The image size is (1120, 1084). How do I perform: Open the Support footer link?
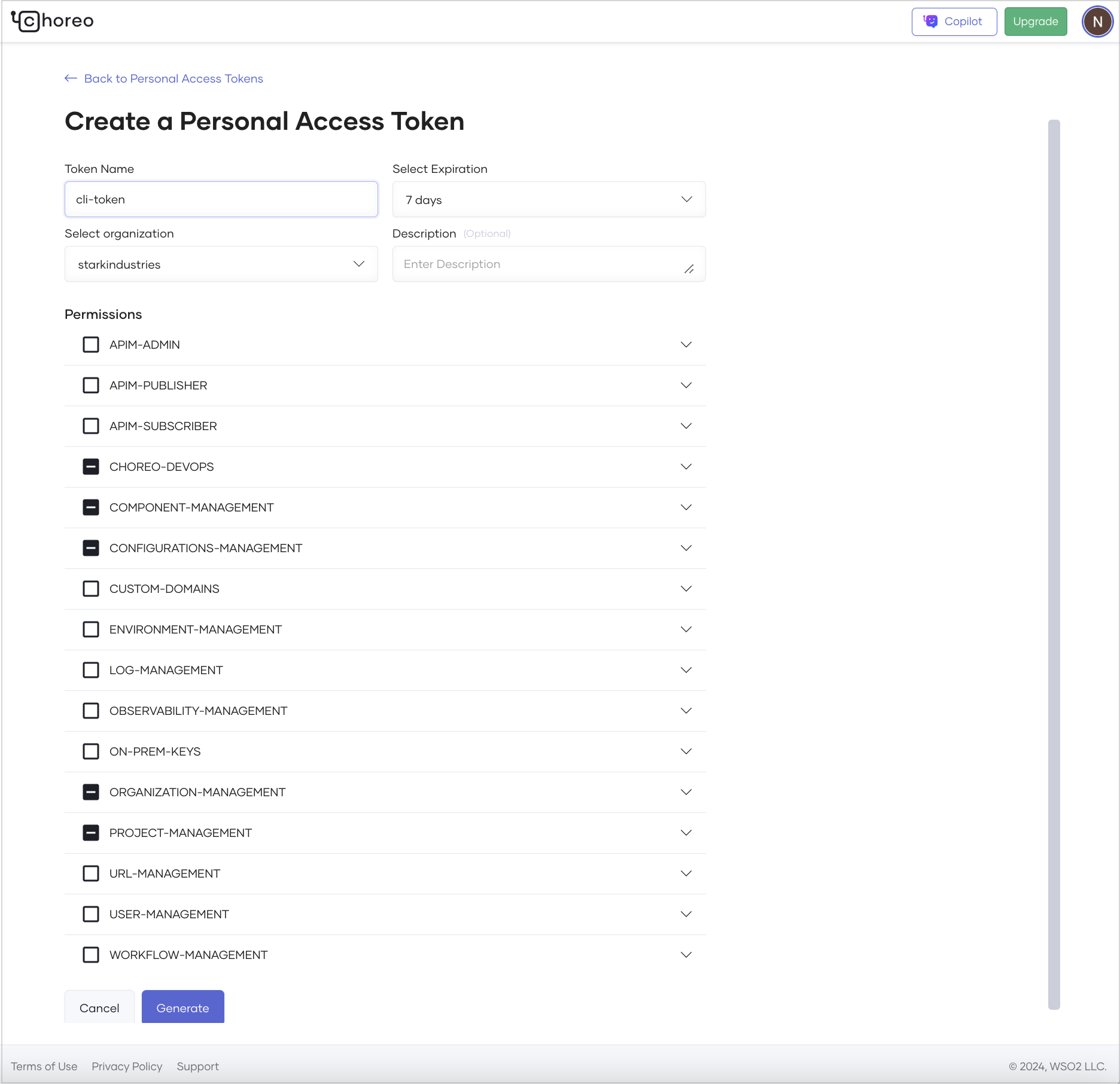point(197,1066)
